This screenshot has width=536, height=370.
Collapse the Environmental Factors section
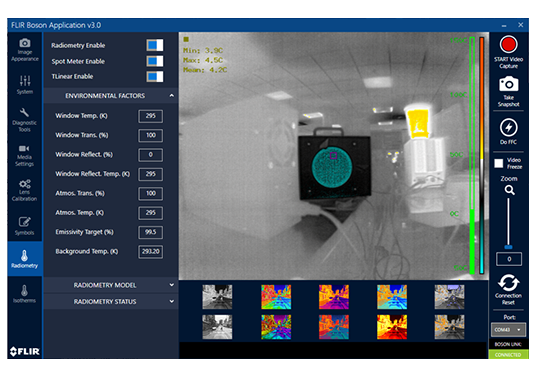pos(110,96)
